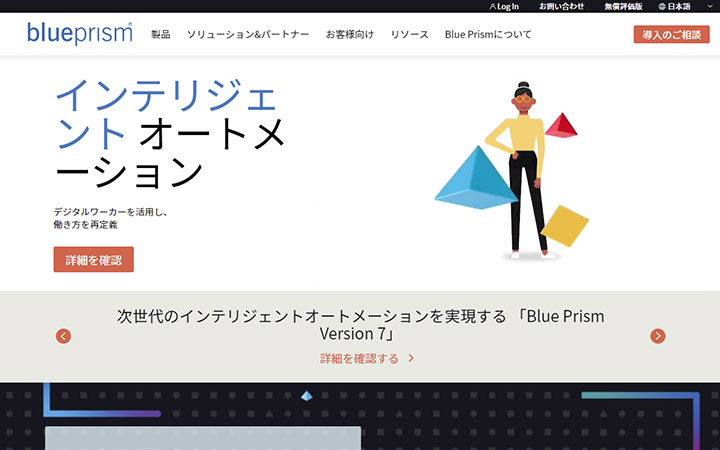
Task: Open the 無償評価版 link
Action: 623,6
